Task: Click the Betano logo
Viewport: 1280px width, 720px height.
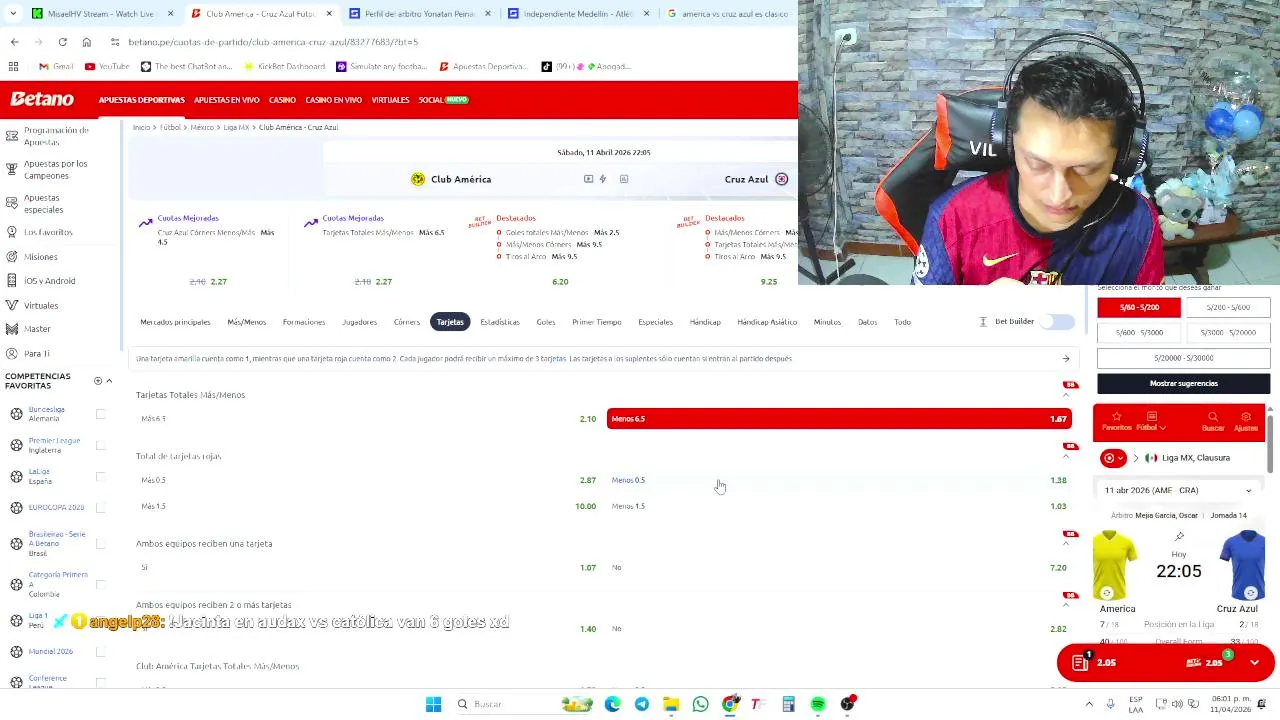Action: pyautogui.click(x=42, y=99)
